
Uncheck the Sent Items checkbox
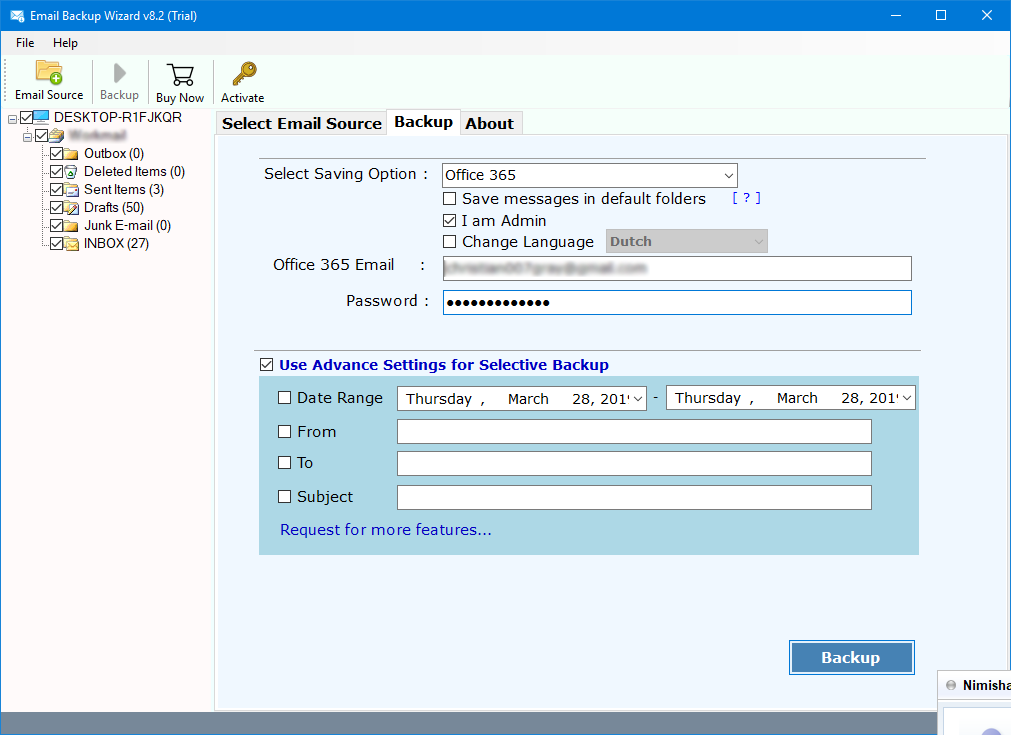pyautogui.click(x=56, y=190)
